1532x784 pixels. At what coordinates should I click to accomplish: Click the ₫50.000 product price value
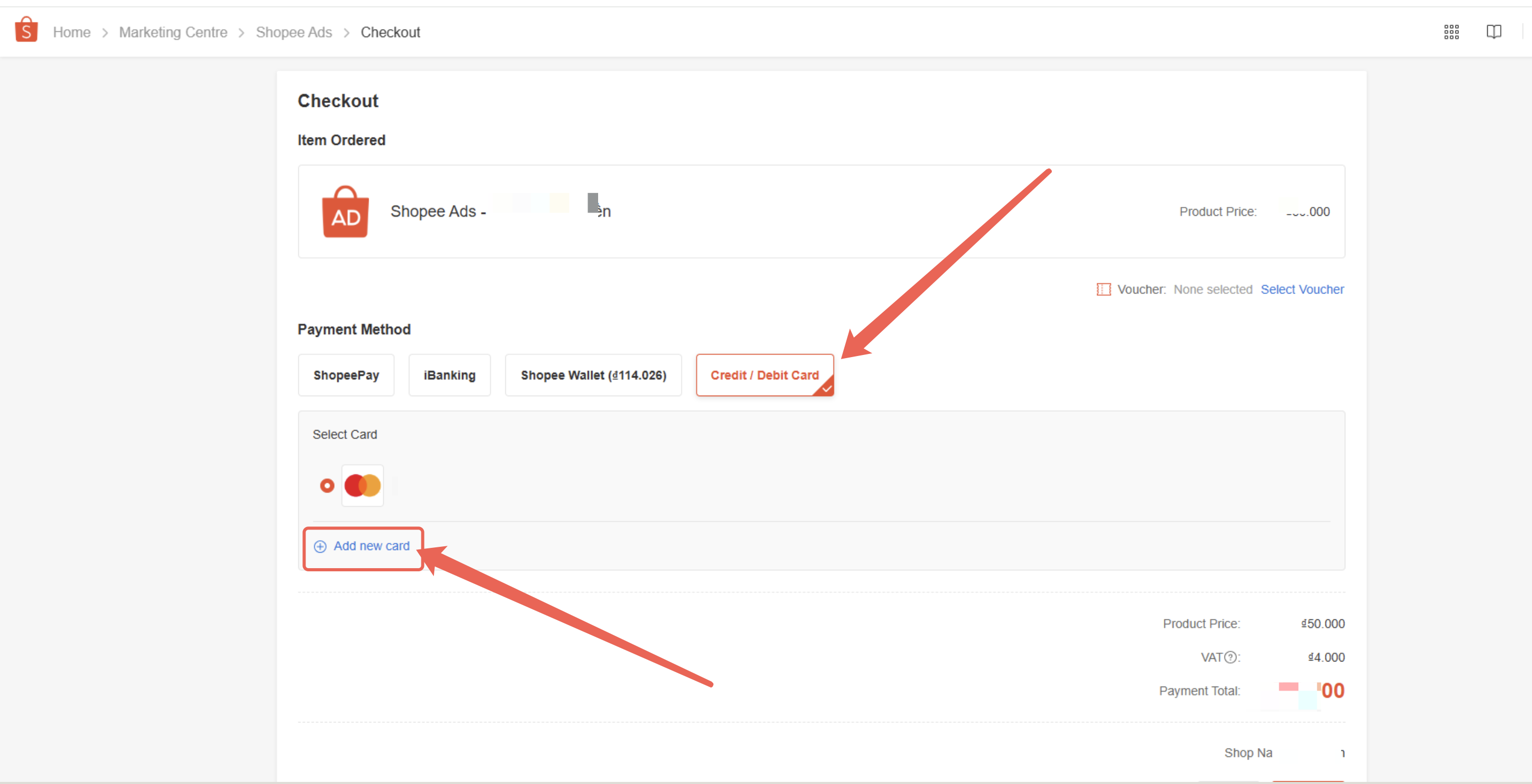tap(1323, 623)
